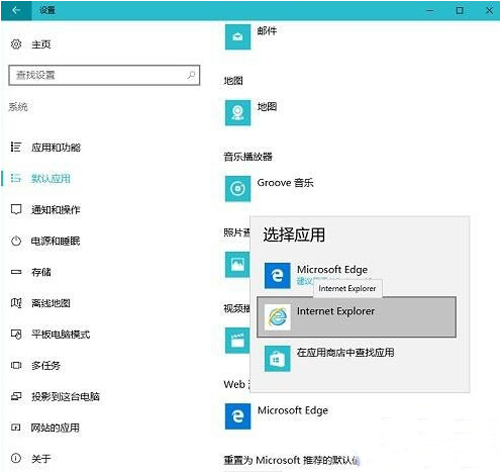
Task: Click 邮件 default mail app label
Action: (x=267, y=31)
